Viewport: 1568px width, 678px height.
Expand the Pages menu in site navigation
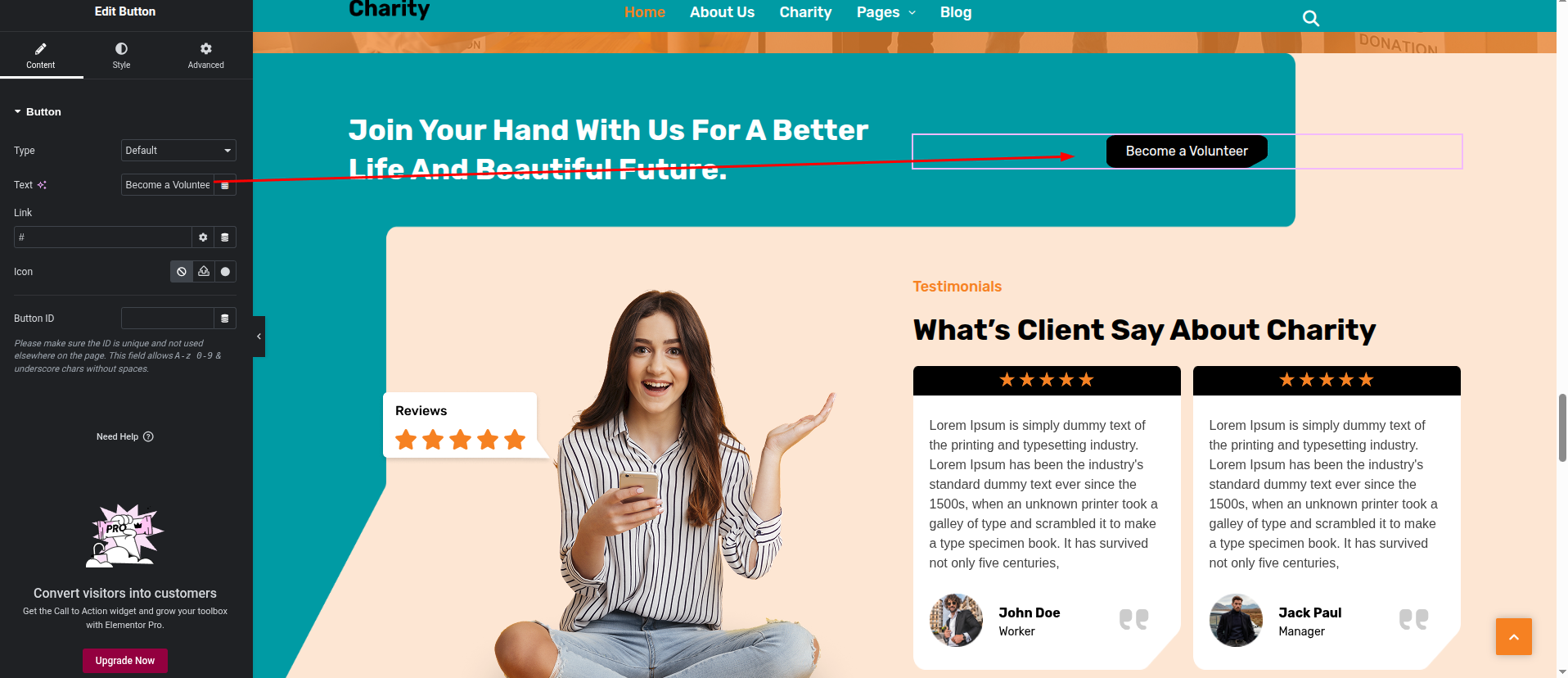point(886,12)
